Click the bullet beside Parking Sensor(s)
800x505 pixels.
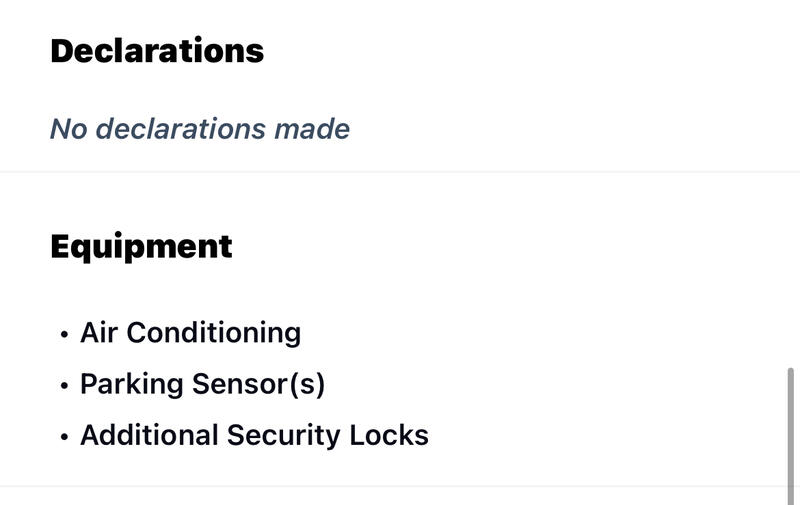pyautogui.click(x=64, y=386)
